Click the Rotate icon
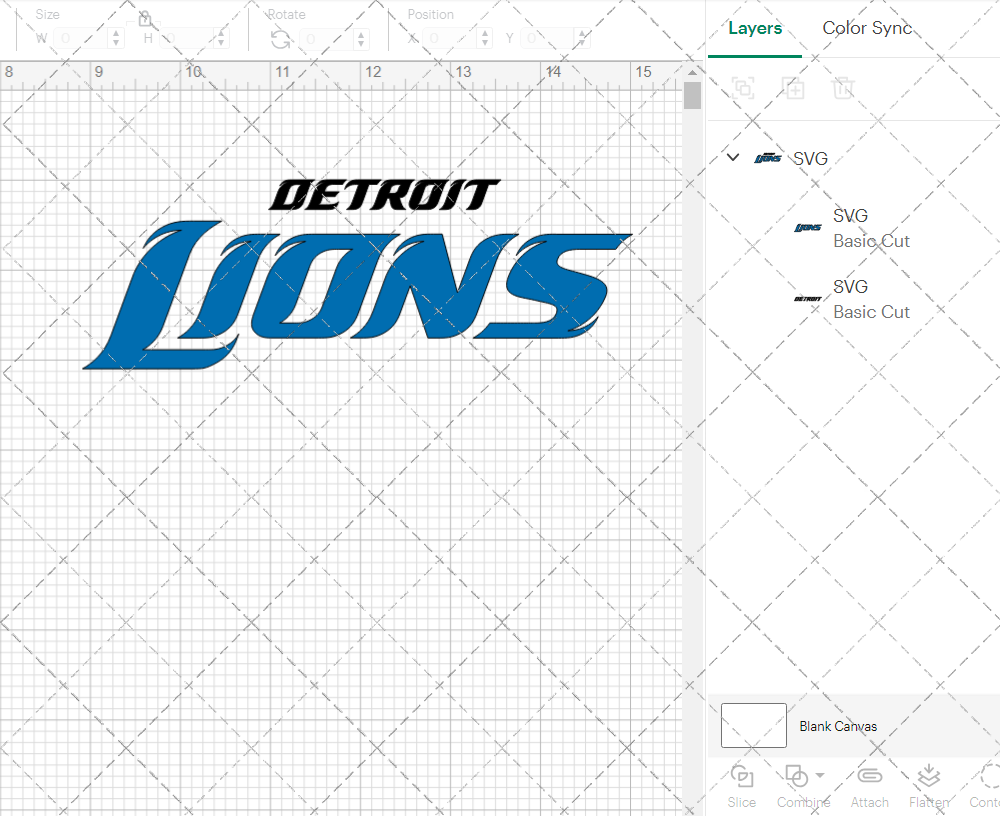Image resolution: width=1000 pixels, height=816 pixels. [280, 40]
